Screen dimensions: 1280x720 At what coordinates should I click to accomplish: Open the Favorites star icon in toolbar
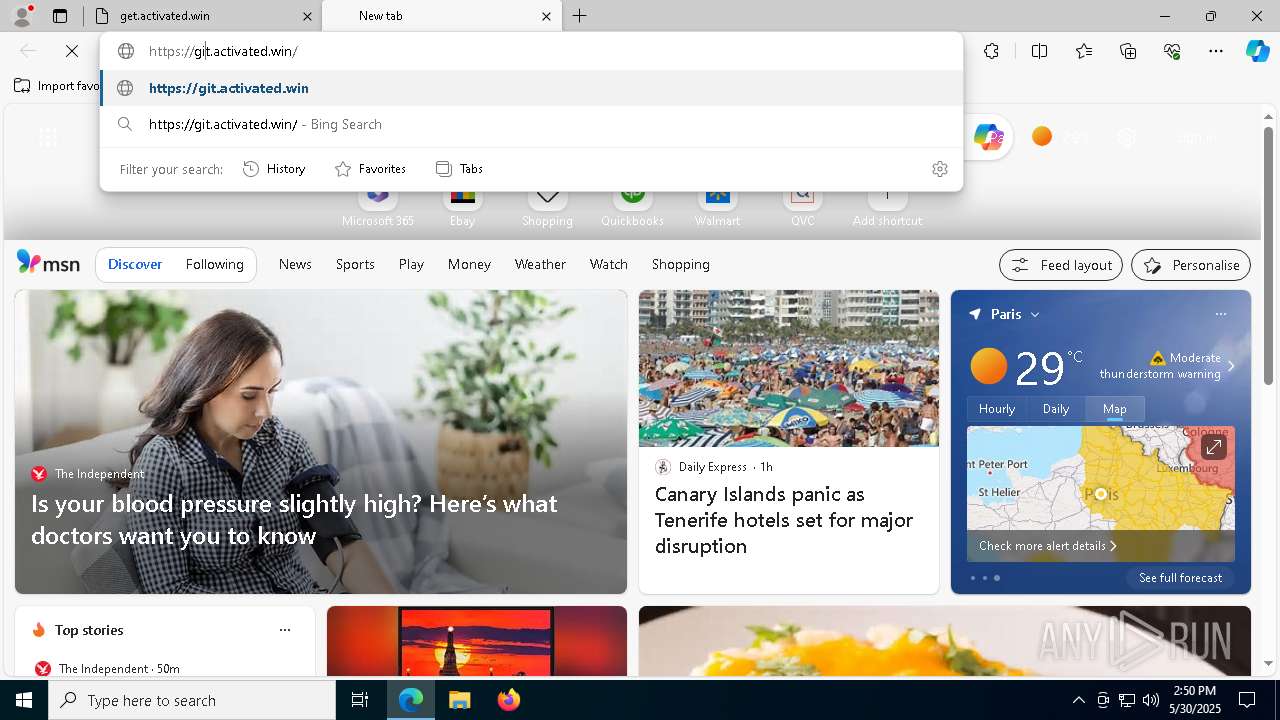(1084, 51)
